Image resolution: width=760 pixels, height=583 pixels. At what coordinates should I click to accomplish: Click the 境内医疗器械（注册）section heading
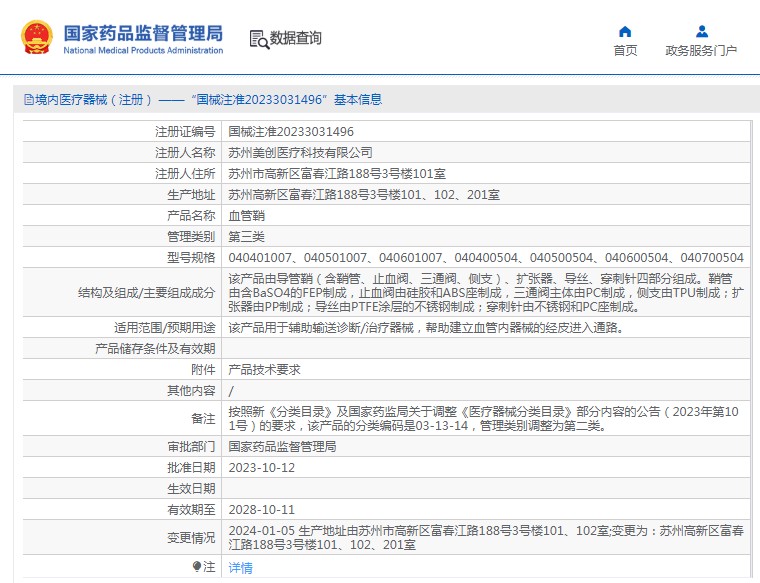pyautogui.click(x=203, y=99)
